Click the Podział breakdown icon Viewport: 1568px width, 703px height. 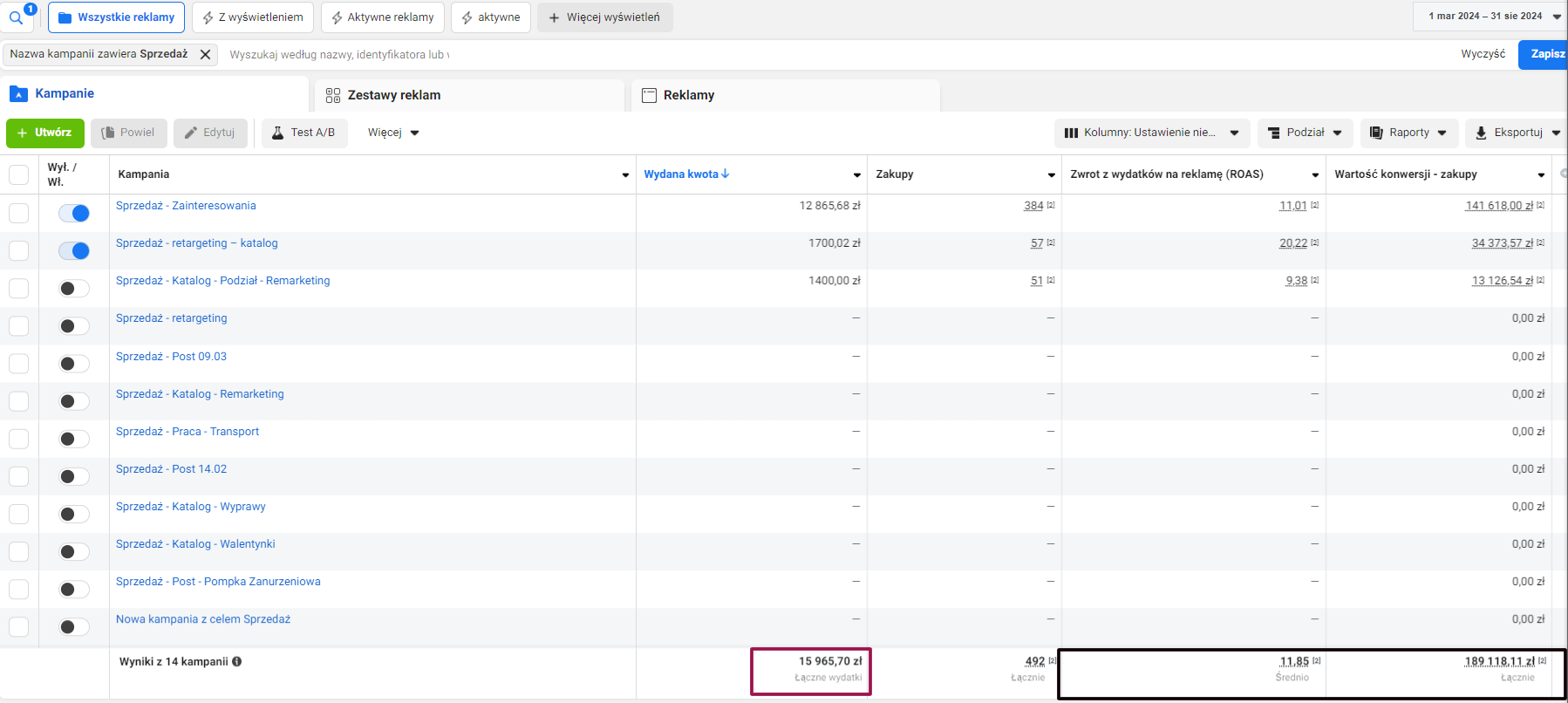click(x=1274, y=133)
